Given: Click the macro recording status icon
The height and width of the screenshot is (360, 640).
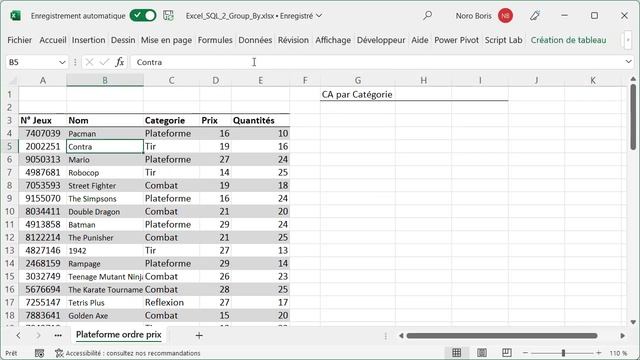Looking at the screenshot, I should (39, 353).
